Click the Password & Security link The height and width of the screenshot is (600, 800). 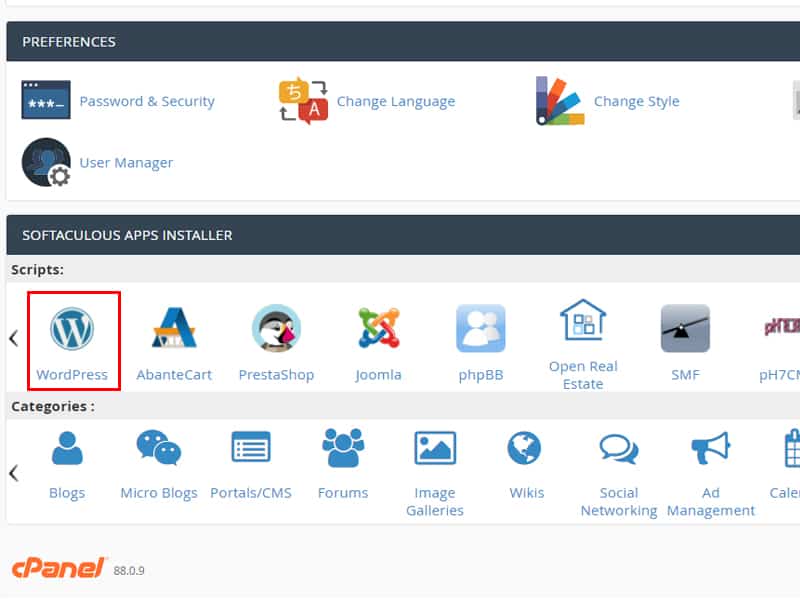147,102
